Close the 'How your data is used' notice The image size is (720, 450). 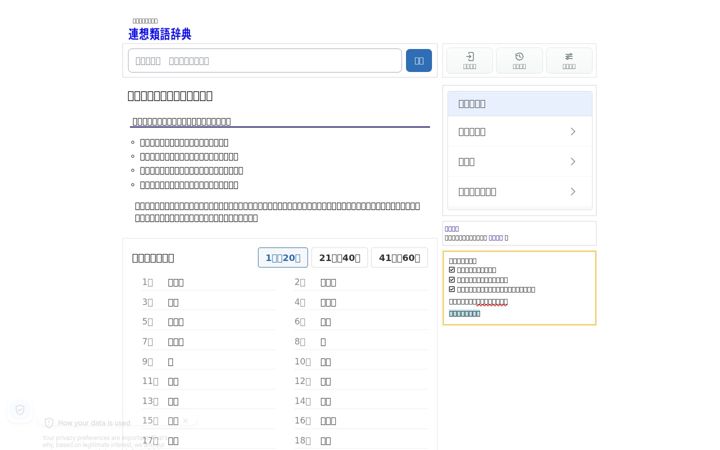pos(186,421)
